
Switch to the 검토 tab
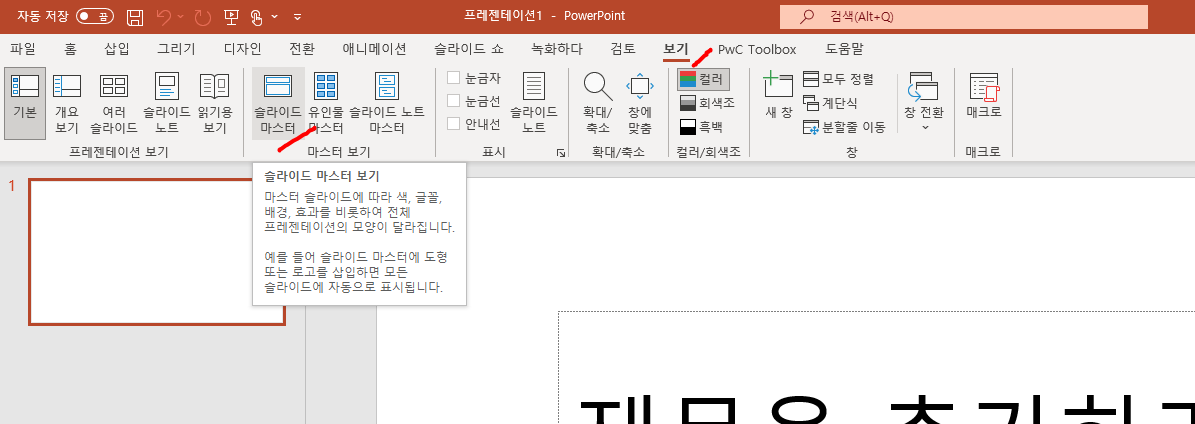point(623,50)
